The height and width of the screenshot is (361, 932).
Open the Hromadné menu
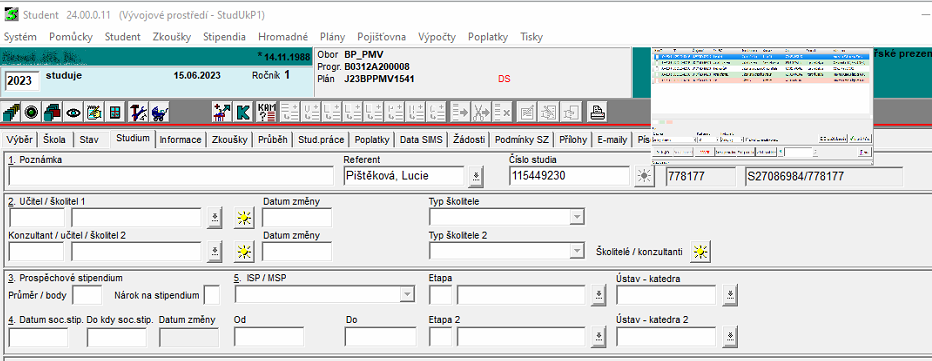[x=282, y=37]
